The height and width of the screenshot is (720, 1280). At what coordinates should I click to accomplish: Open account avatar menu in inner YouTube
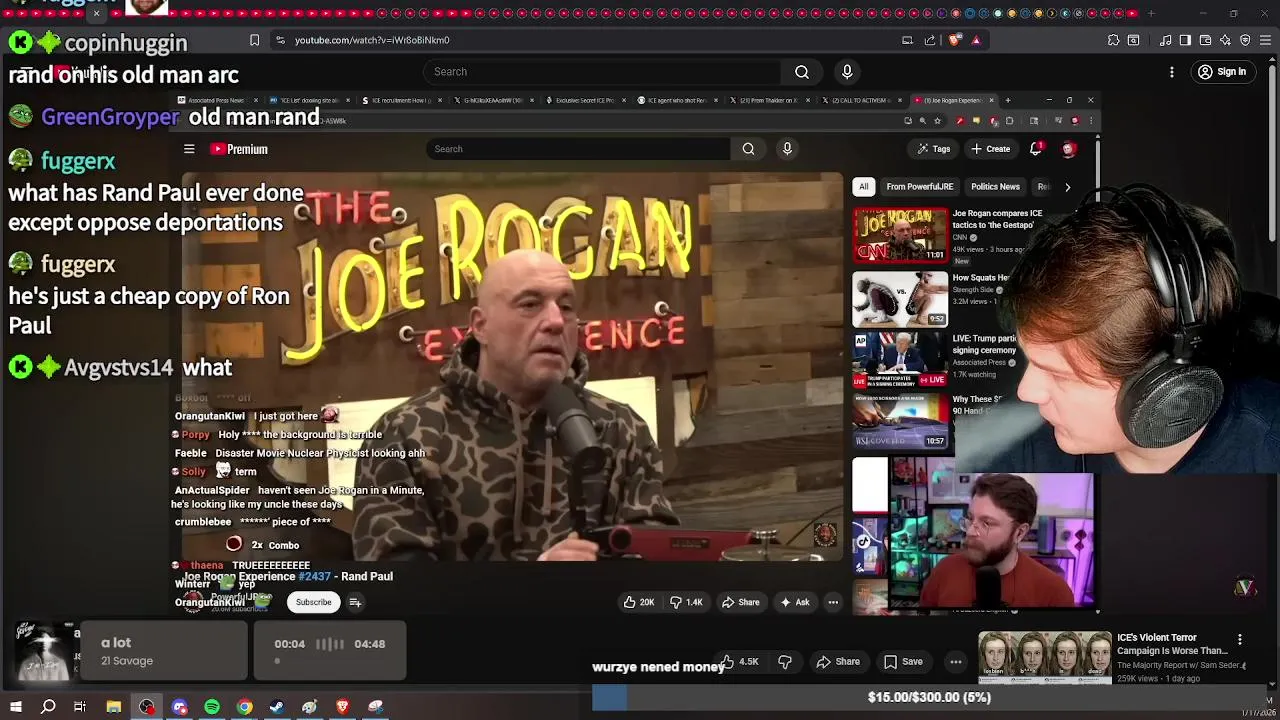point(1068,149)
